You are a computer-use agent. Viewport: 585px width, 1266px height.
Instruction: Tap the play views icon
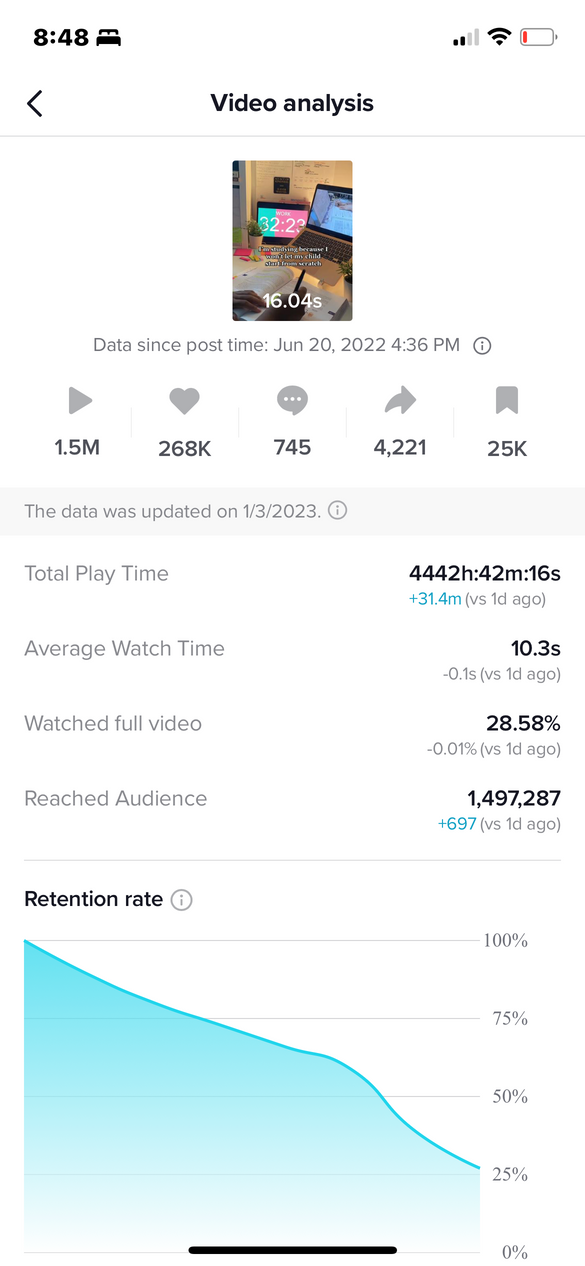coord(80,402)
